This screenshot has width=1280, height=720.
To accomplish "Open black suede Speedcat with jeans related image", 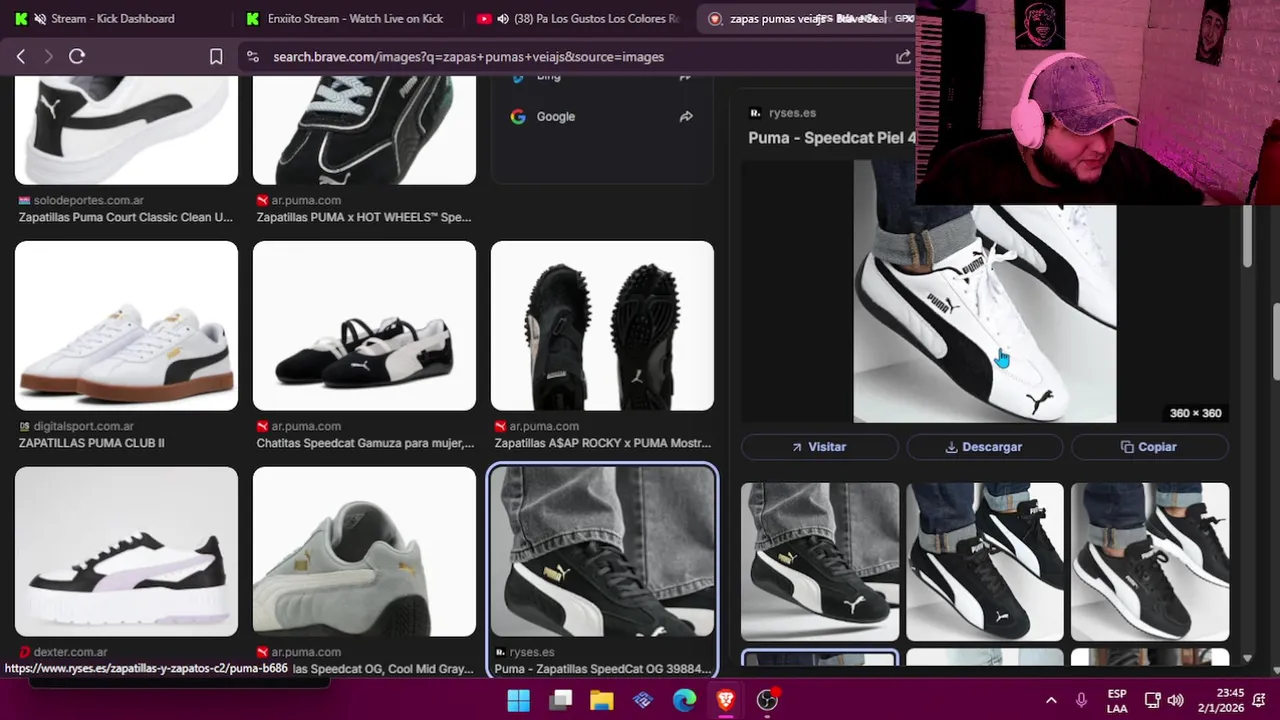I will tap(820, 562).
